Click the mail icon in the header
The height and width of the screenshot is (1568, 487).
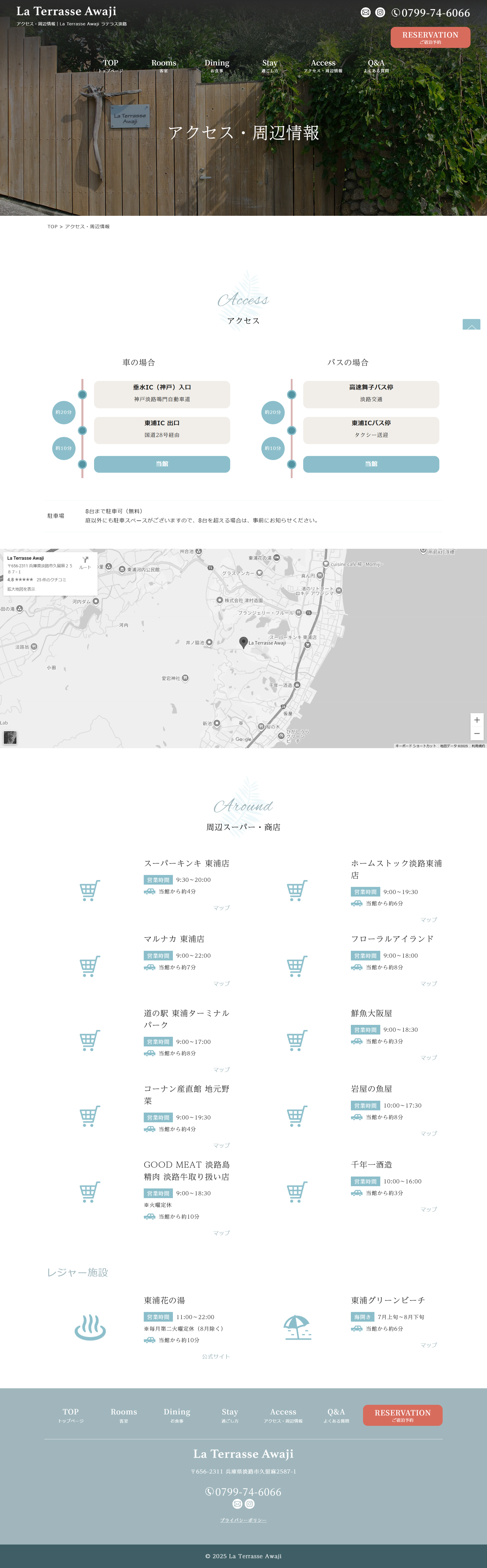tap(365, 12)
